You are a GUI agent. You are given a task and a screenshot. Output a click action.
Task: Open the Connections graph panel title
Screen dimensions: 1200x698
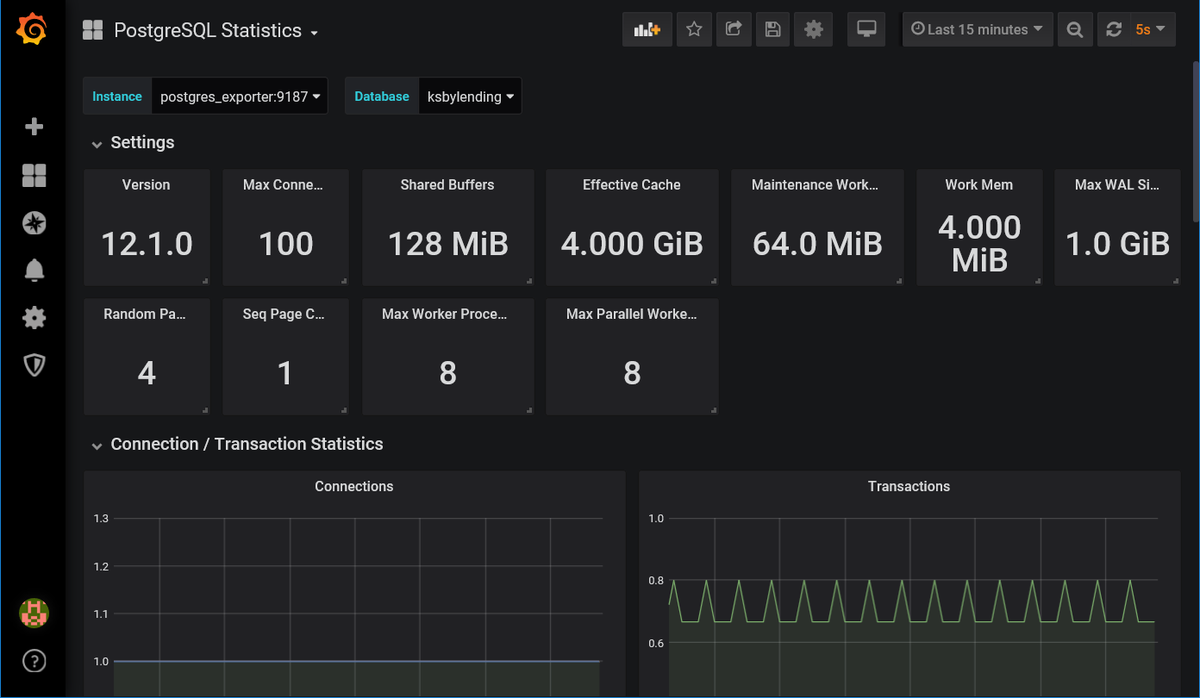click(x=354, y=486)
